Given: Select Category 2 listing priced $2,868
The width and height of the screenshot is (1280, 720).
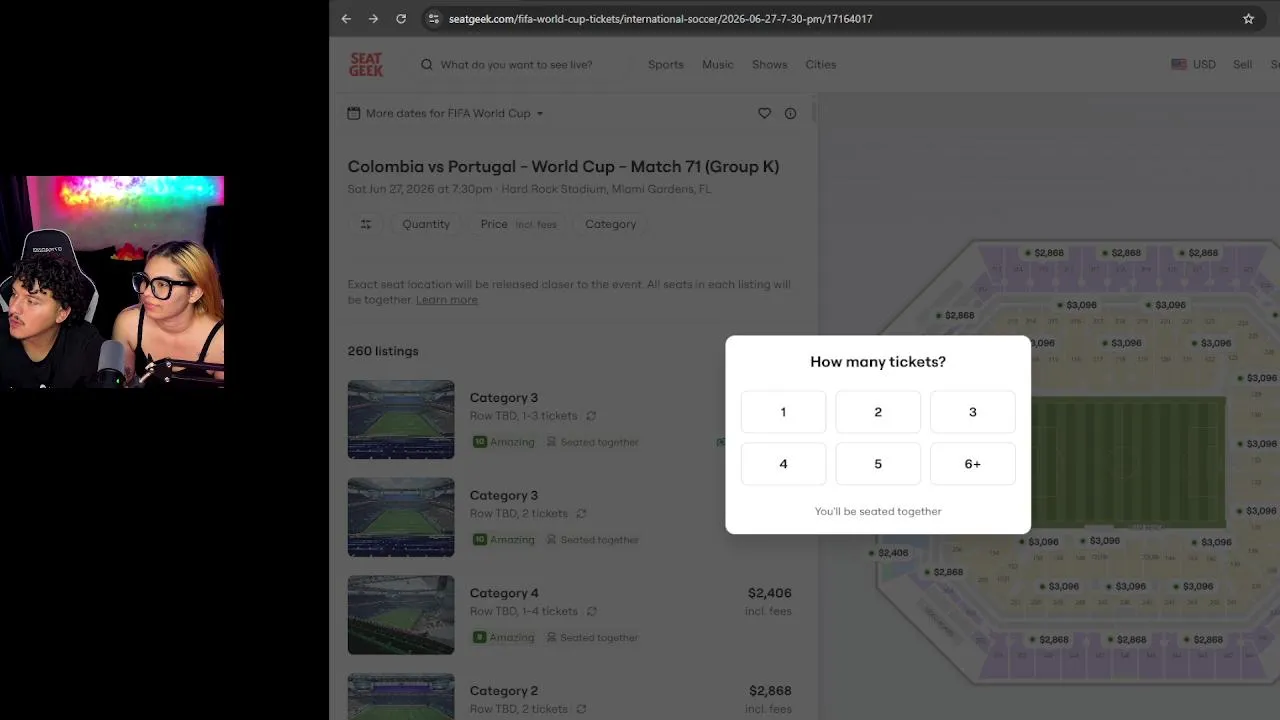Looking at the screenshot, I should [570, 695].
